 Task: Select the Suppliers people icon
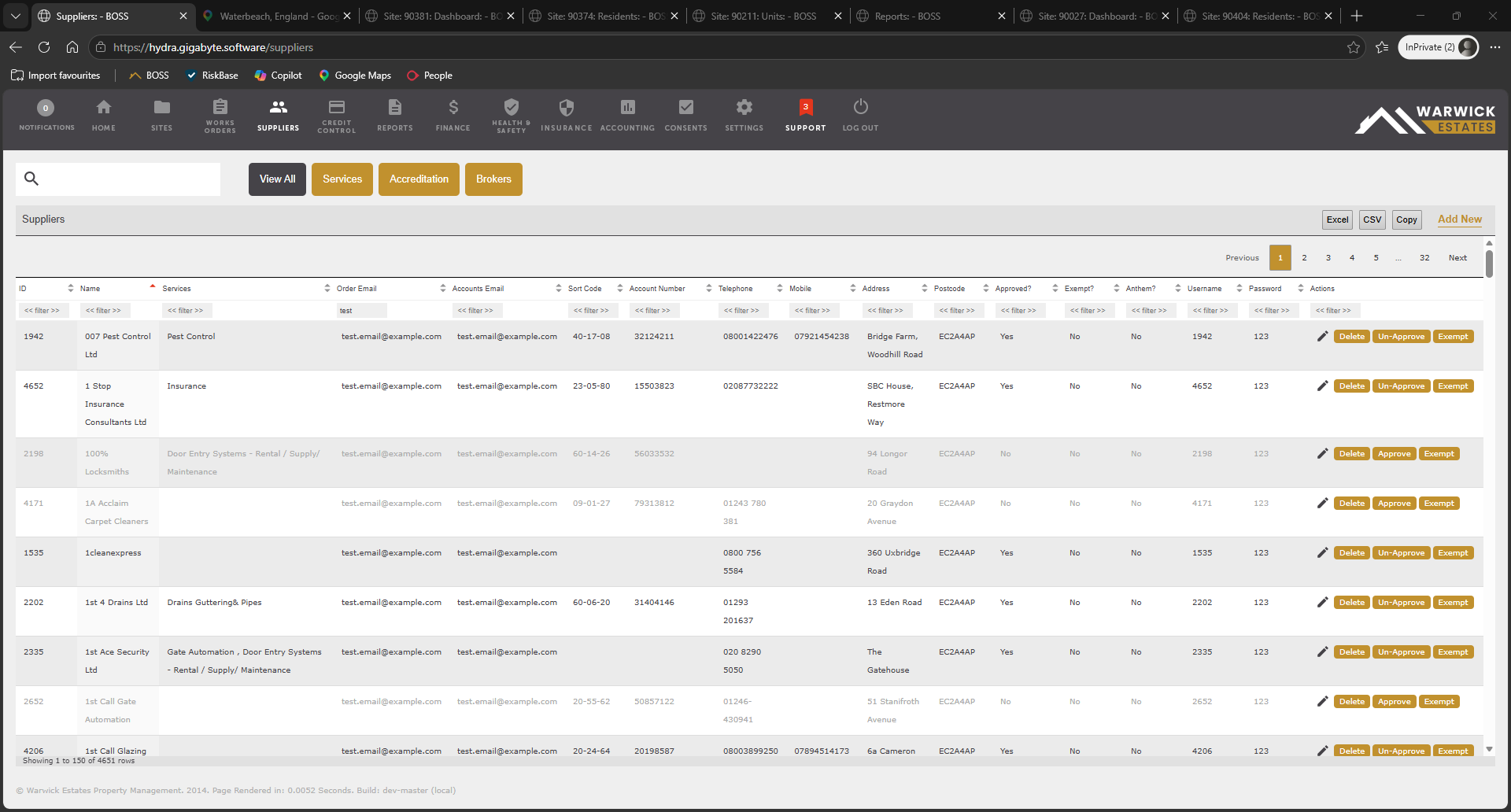point(279,107)
